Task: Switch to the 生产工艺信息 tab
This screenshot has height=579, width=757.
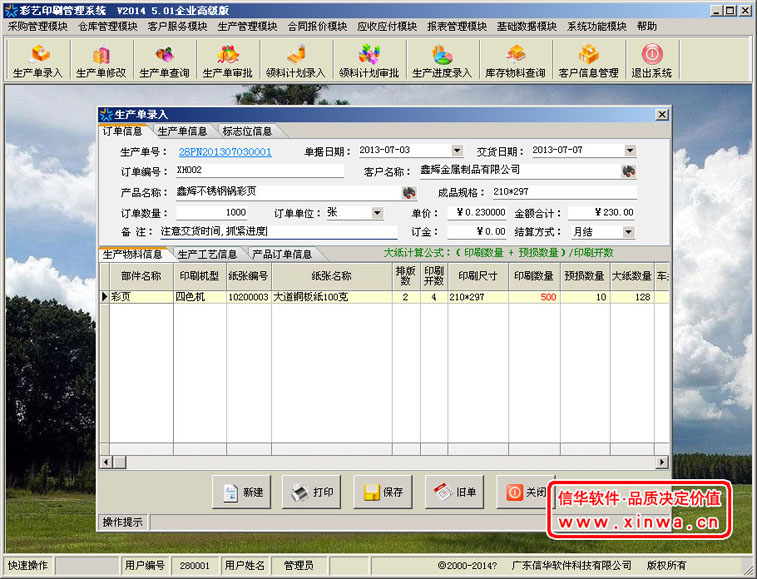Action: (x=207, y=254)
